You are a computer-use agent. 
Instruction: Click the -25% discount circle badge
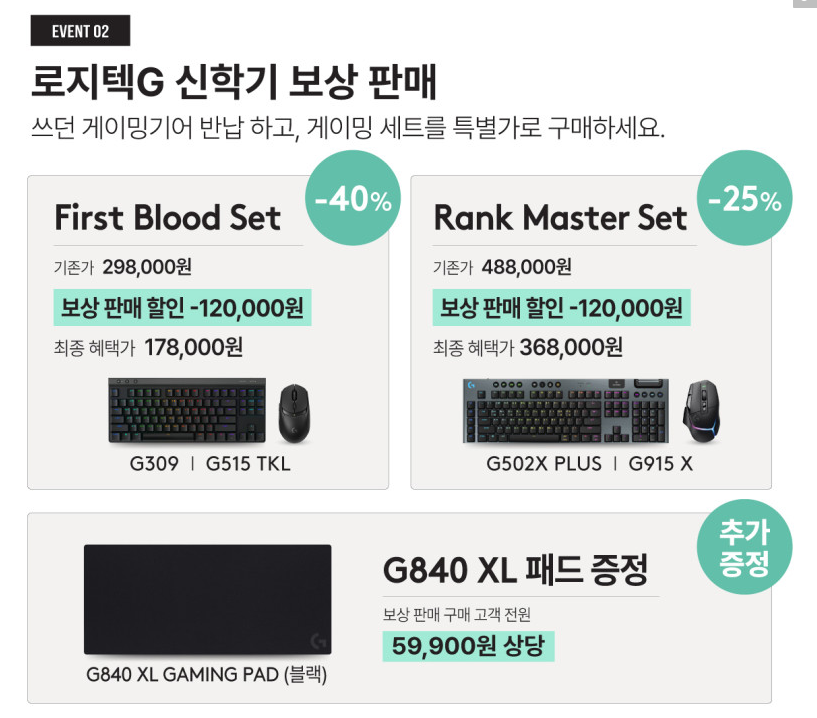coord(744,201)
